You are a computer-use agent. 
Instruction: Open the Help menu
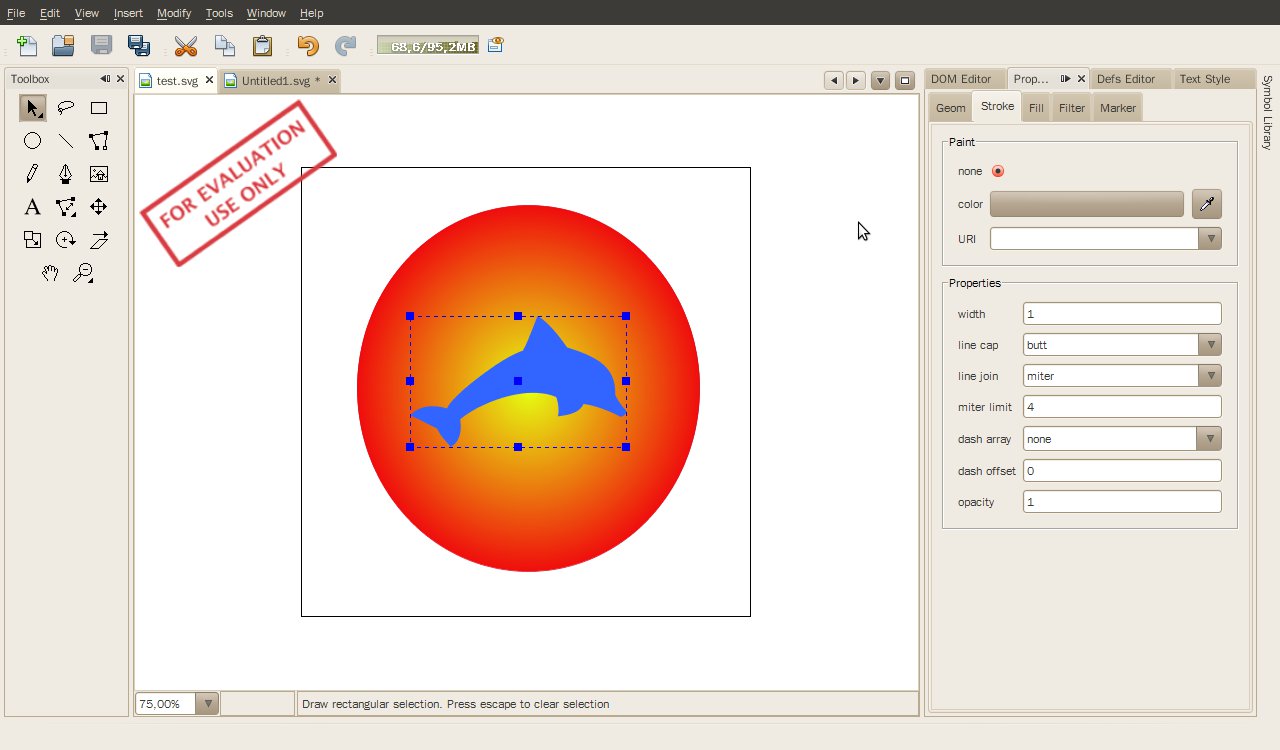311,13
